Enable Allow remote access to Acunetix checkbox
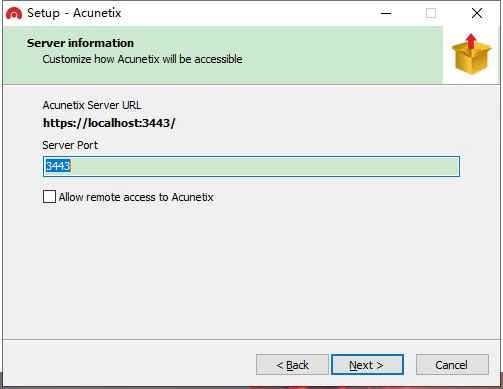Screen dimensions: 503x389 [x=49, y=197]
